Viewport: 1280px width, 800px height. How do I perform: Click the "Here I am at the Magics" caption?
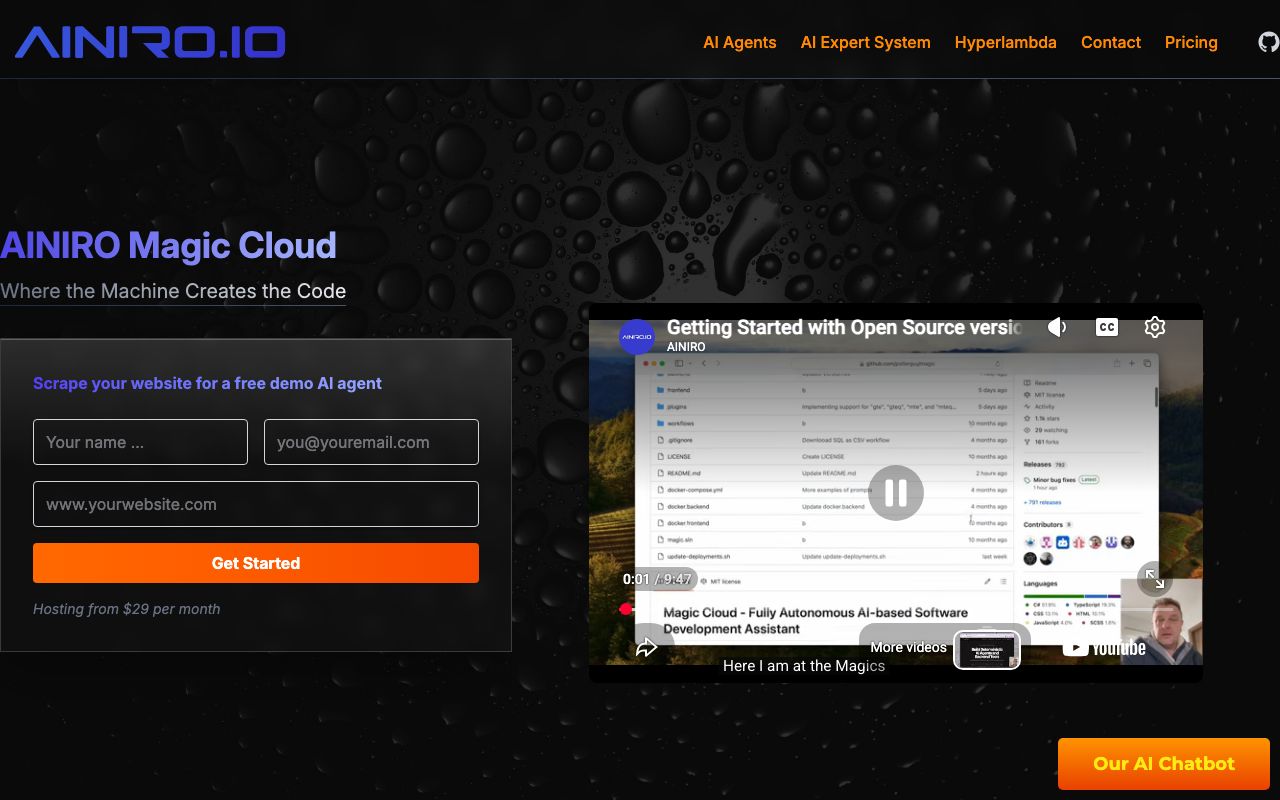click(804, 666)
